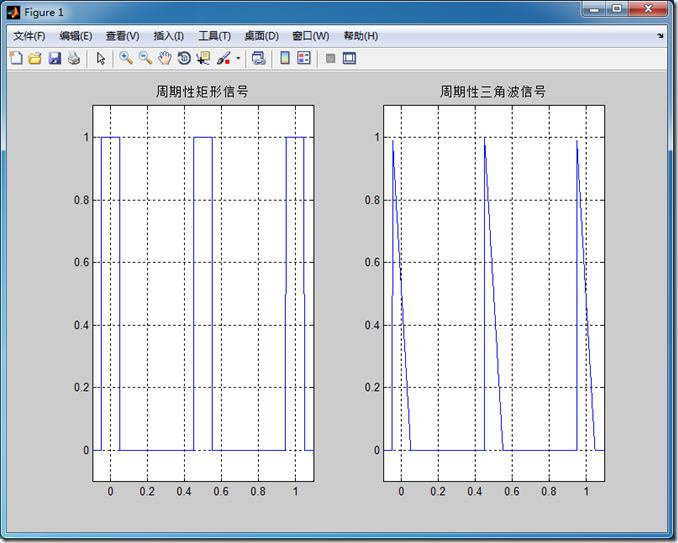
Task: Save the figure with the floppy icon
Action: click(54, 58)
